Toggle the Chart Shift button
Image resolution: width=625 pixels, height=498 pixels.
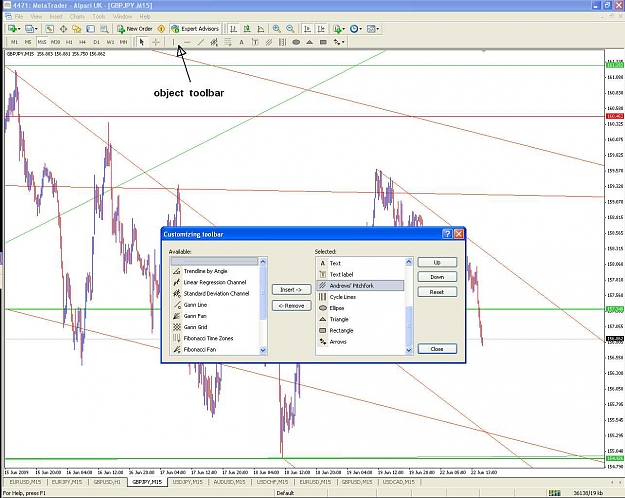pyautogui.click(x=321, y=29)
